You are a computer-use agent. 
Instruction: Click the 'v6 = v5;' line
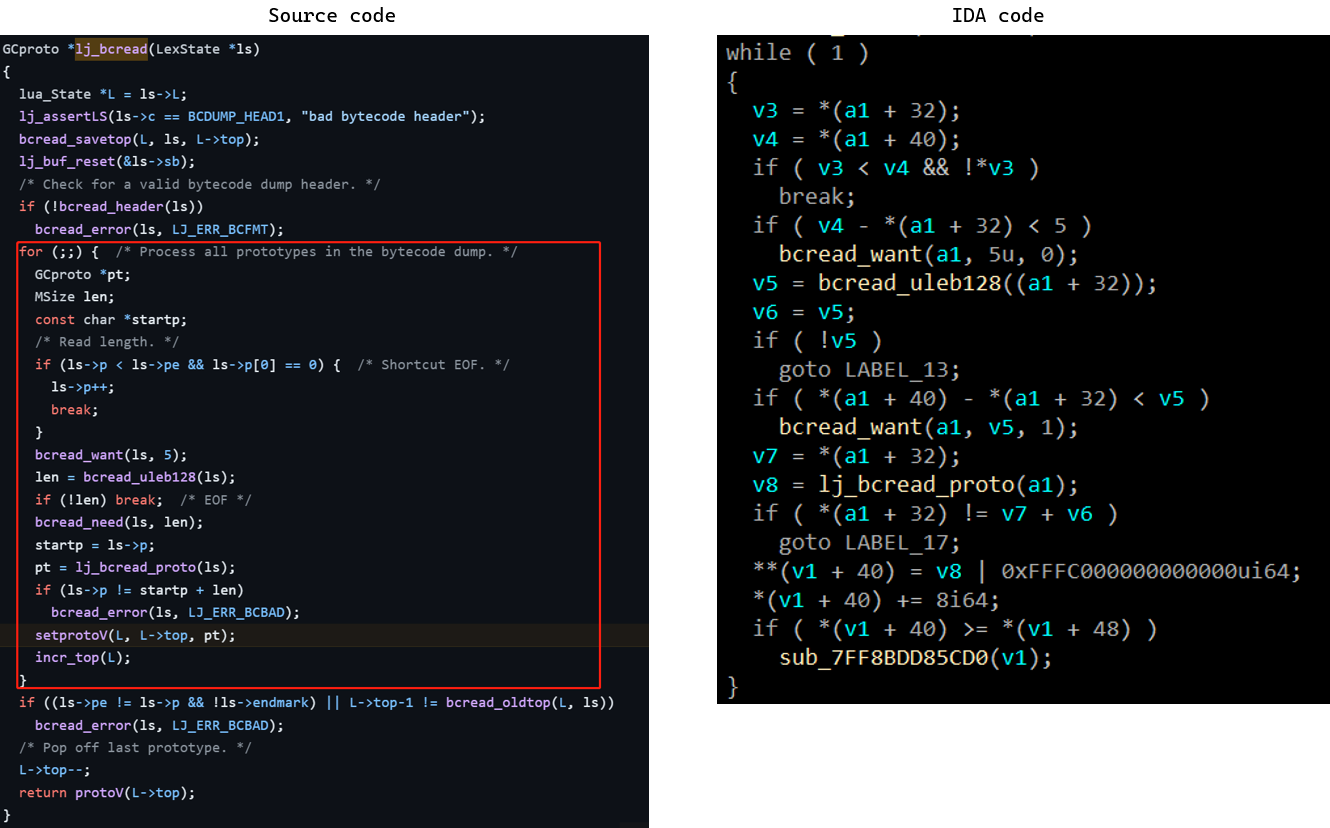[x=803, y=312]
